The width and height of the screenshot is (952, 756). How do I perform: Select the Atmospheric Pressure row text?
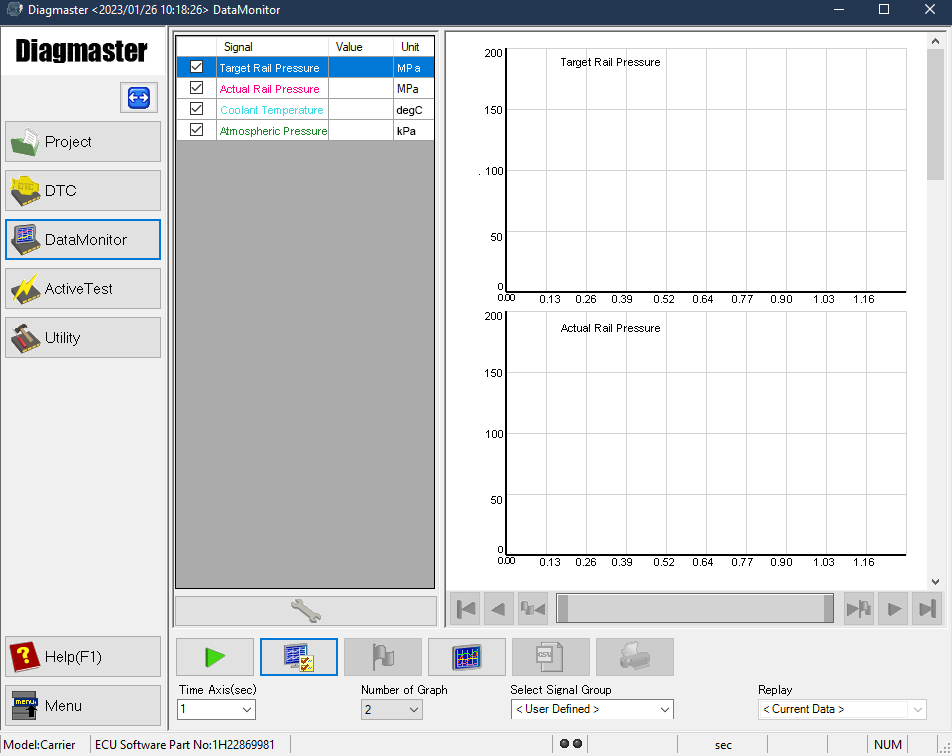(273, 131)
